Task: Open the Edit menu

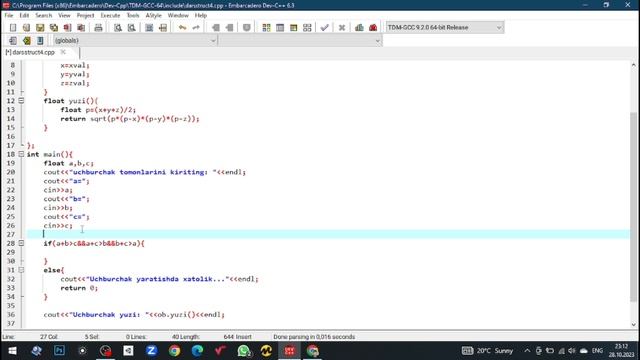Action: tap(24, 15)
